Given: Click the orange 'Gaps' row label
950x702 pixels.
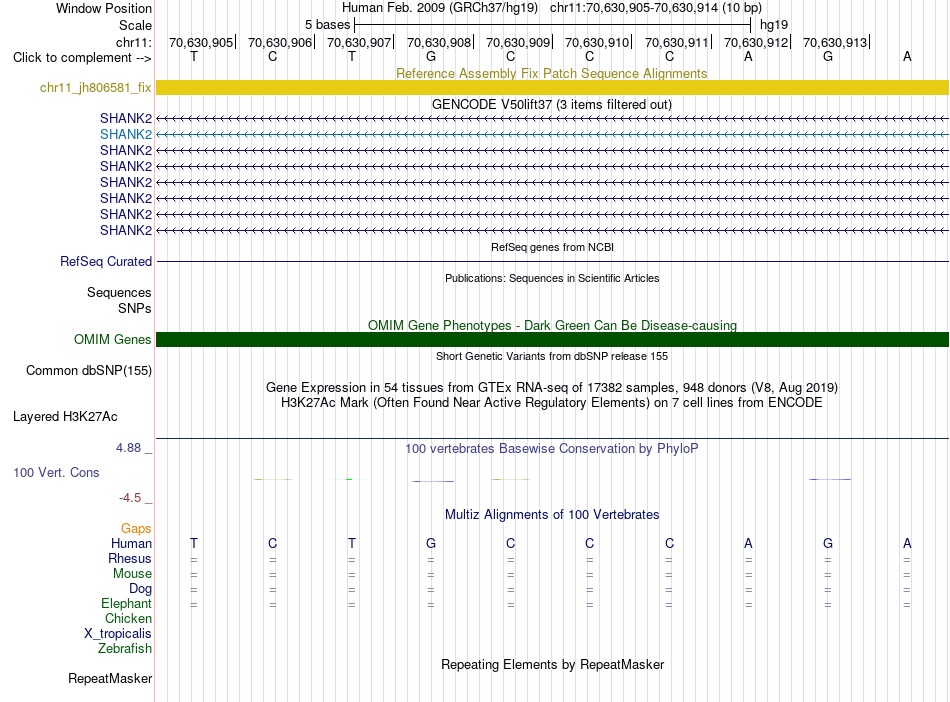Looking at the screenshot, I should [136, 529].
